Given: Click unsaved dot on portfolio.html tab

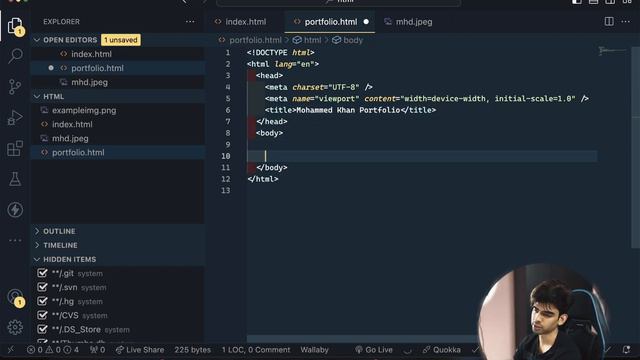Looking at the screenshot, I should [366, 22].
